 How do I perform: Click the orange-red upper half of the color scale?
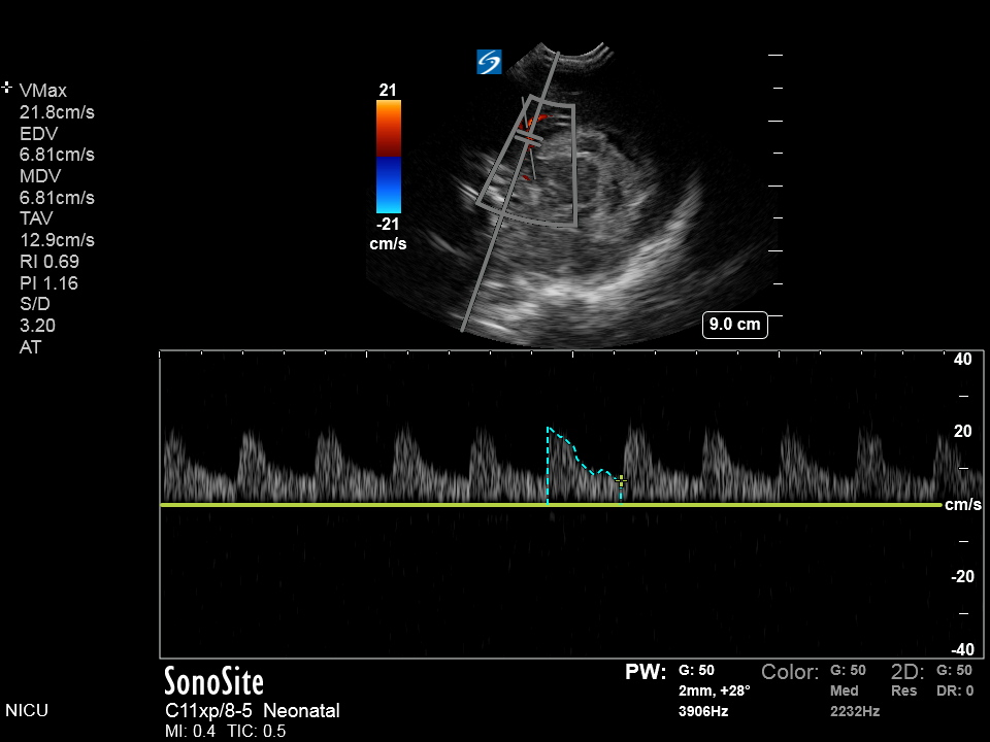pos(388,128)
